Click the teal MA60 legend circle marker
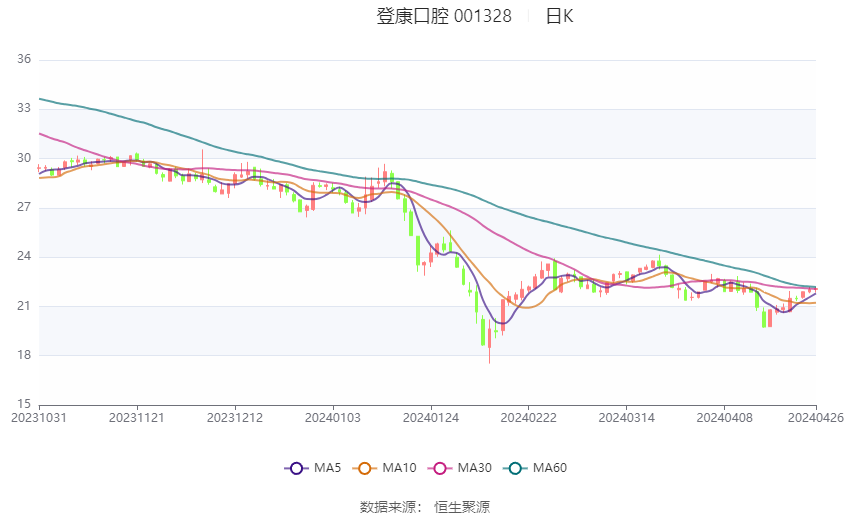This screenshot has width=850, height=517. point(515,468)
